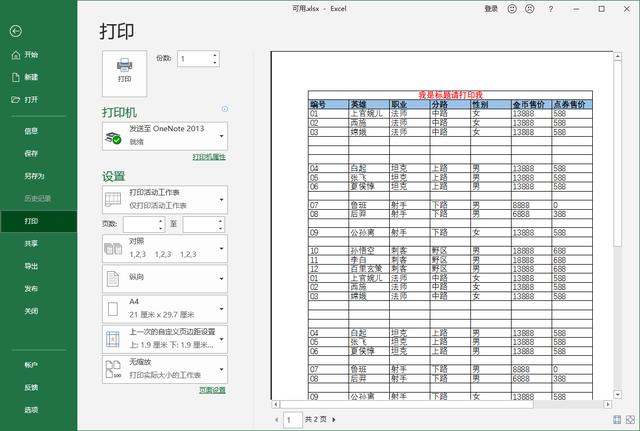The height and width of the screenshot is (431, 640).
Task: Open the 开始 home page
Action: [25, 55]
